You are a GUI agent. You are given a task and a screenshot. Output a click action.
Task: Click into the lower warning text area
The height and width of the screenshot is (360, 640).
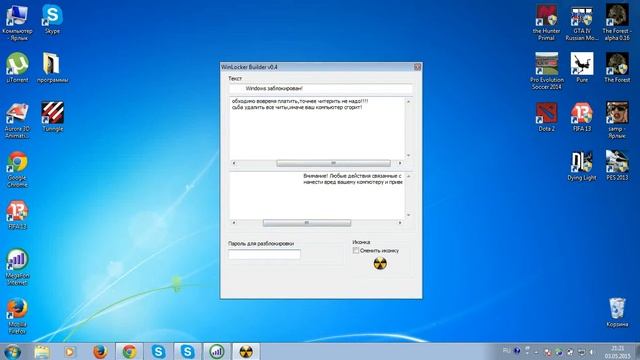pos(317,196)
